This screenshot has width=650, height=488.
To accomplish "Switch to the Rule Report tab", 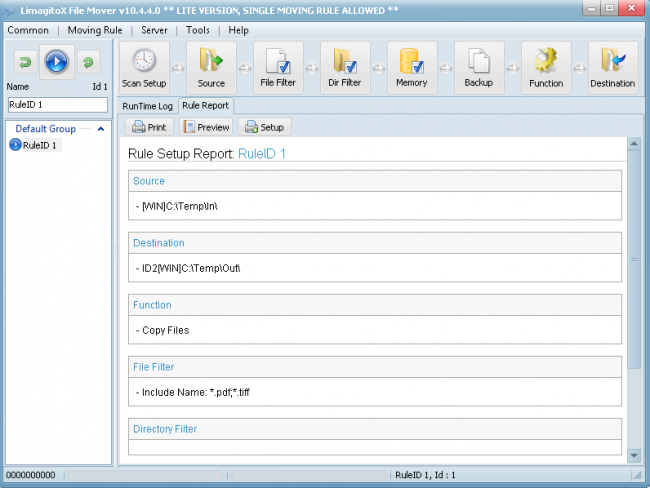I will point(206,106).
